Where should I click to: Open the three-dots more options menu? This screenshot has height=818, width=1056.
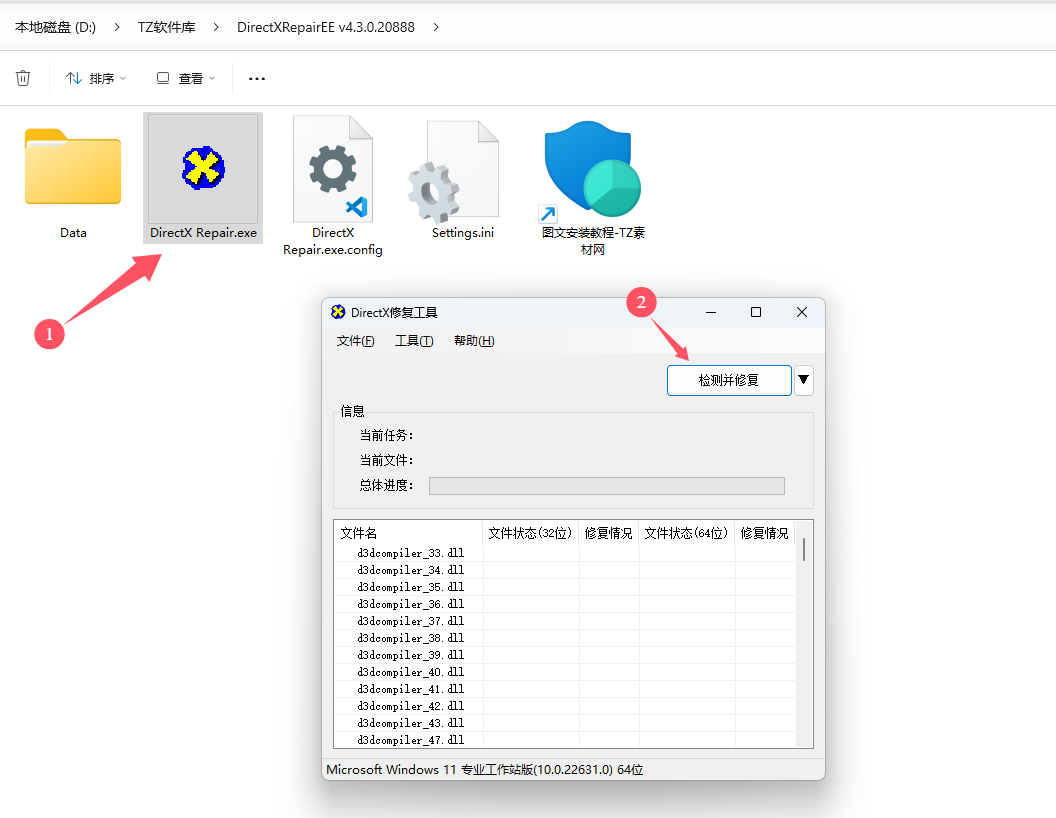[x=257, y=79]
